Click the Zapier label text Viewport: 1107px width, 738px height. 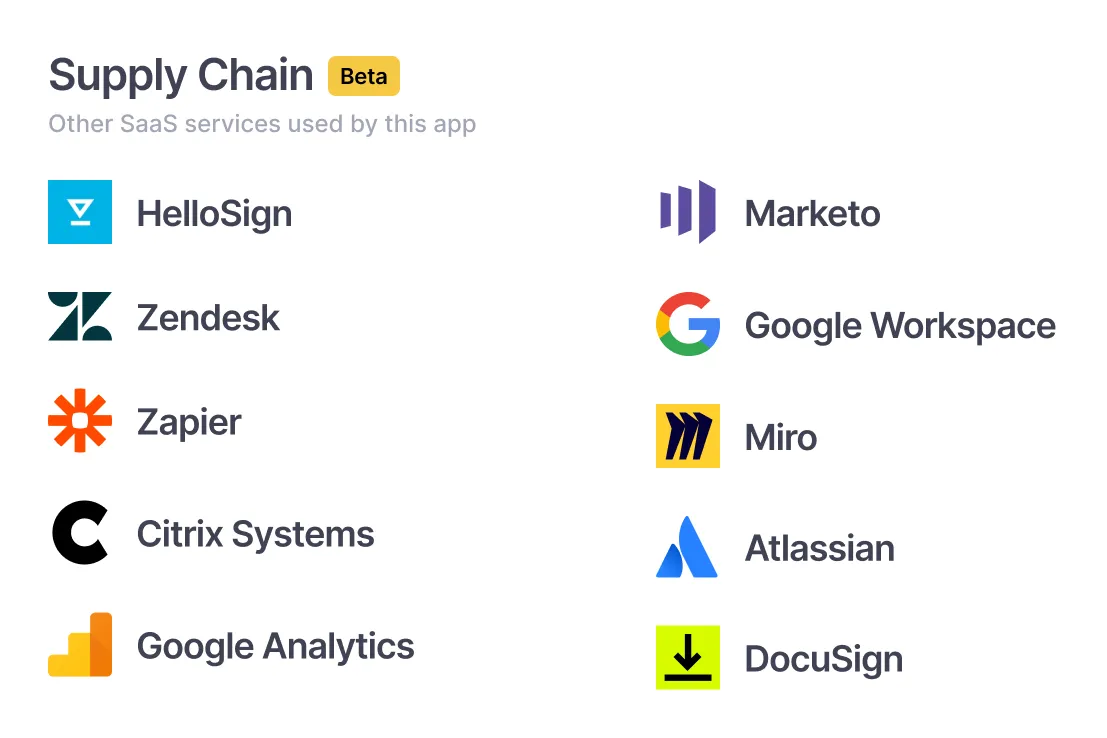pyautogui.click(x=190, y=421)
